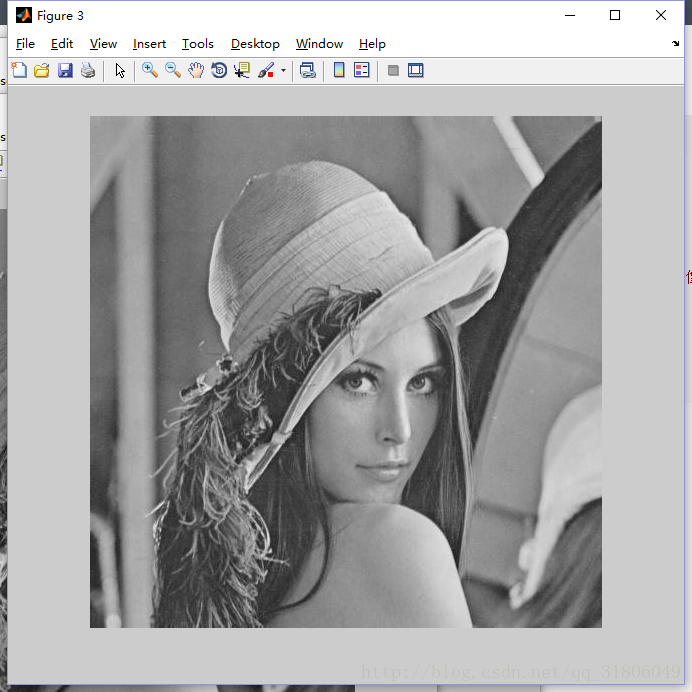The height and width of the screenshot is (692, 692).
Task: Close the Figure 3 window
Action: (x=661, y=15)
